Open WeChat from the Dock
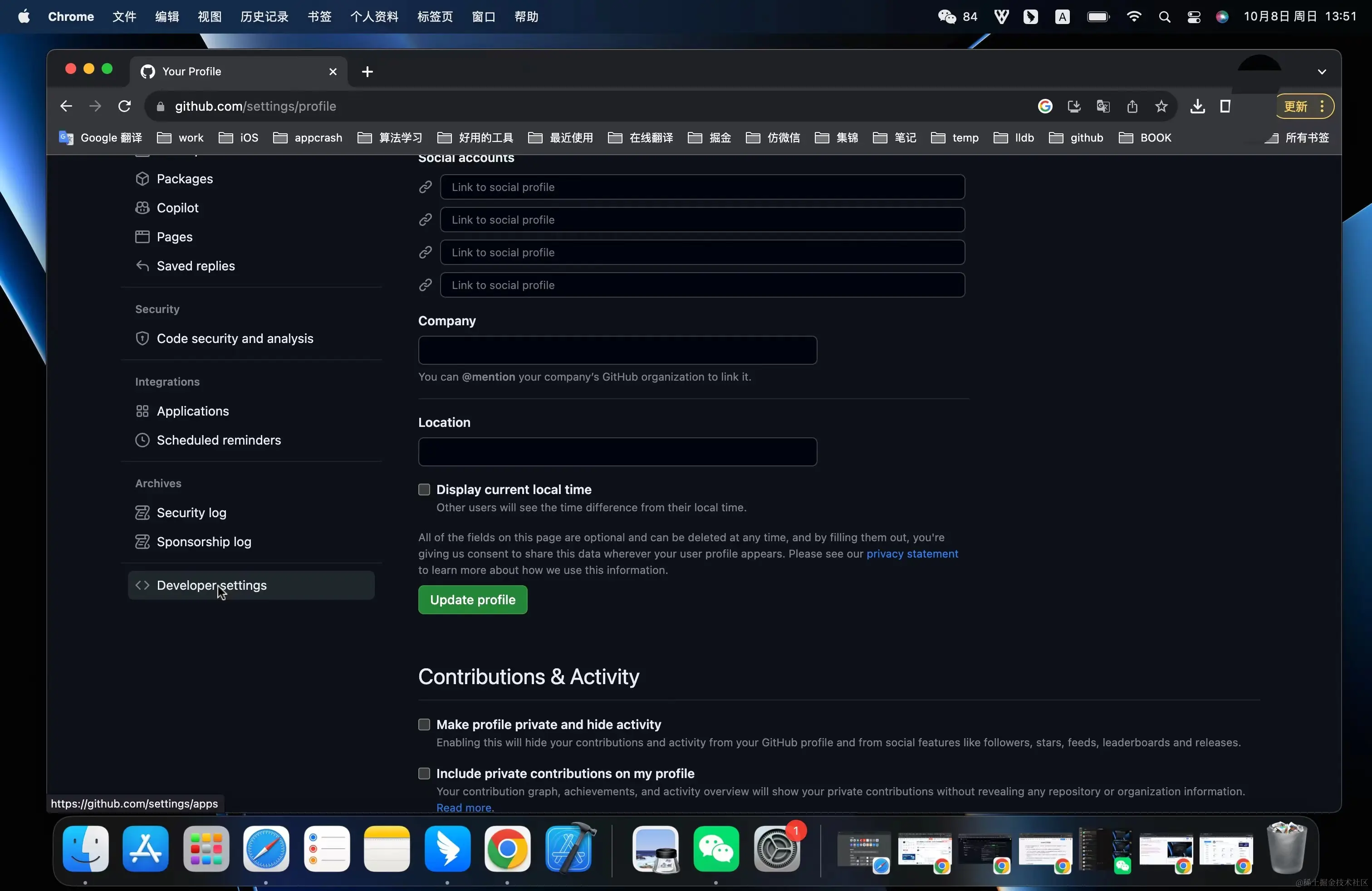This screenshot has width=1372, height=891. point(716,849)
